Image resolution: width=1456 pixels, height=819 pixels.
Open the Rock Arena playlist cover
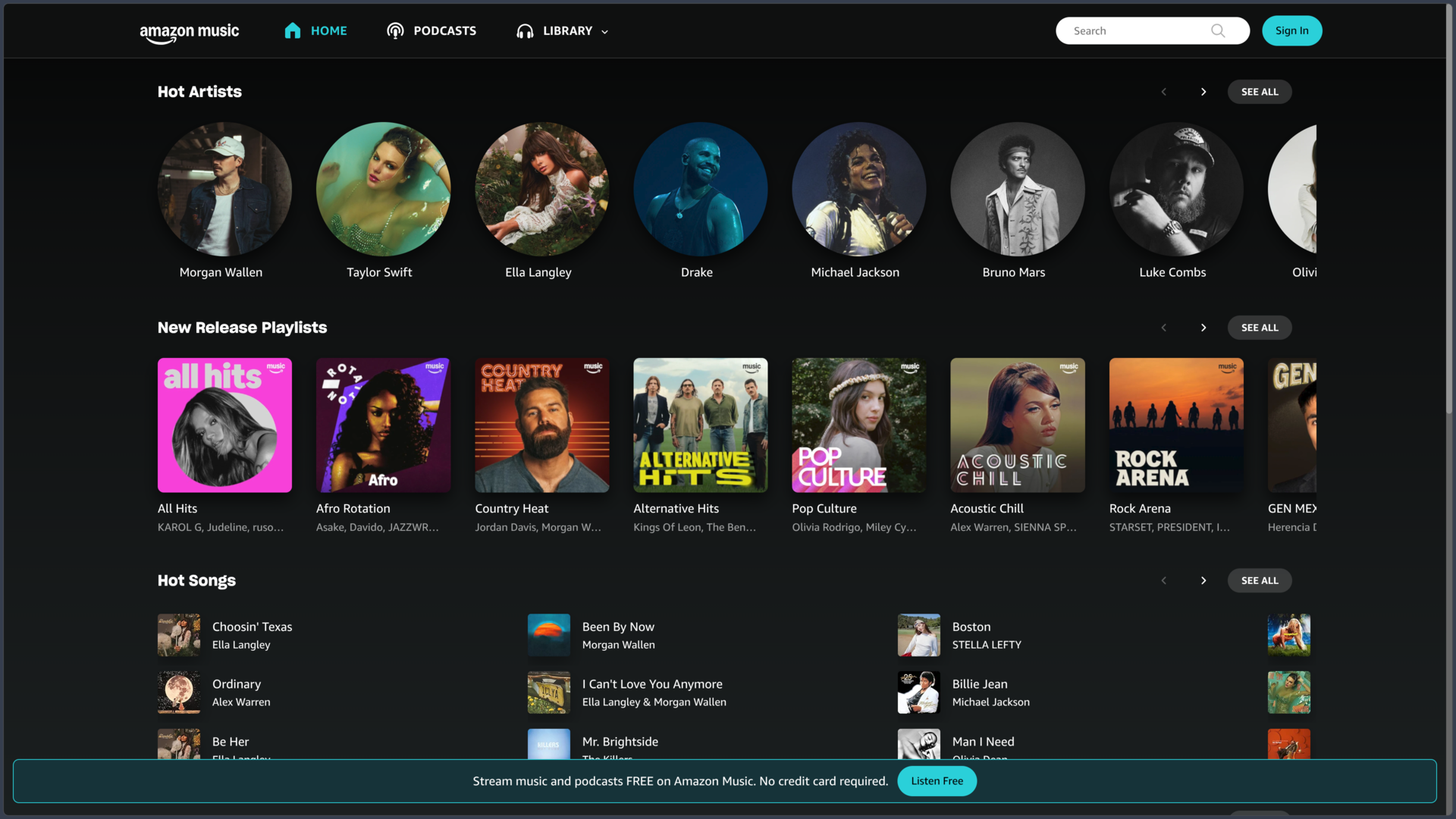1175,425
